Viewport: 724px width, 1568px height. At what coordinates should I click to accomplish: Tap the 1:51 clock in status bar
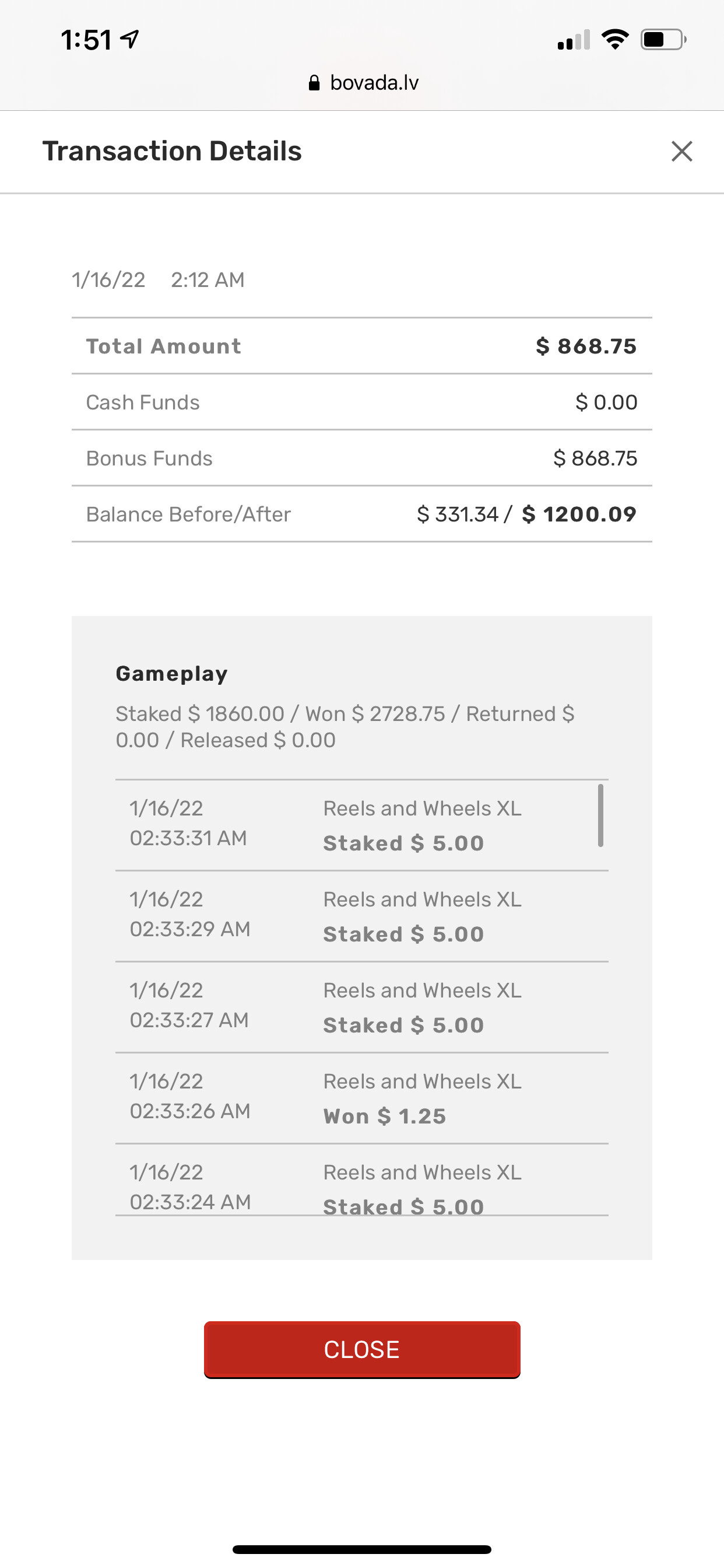(x=86, y=40)
